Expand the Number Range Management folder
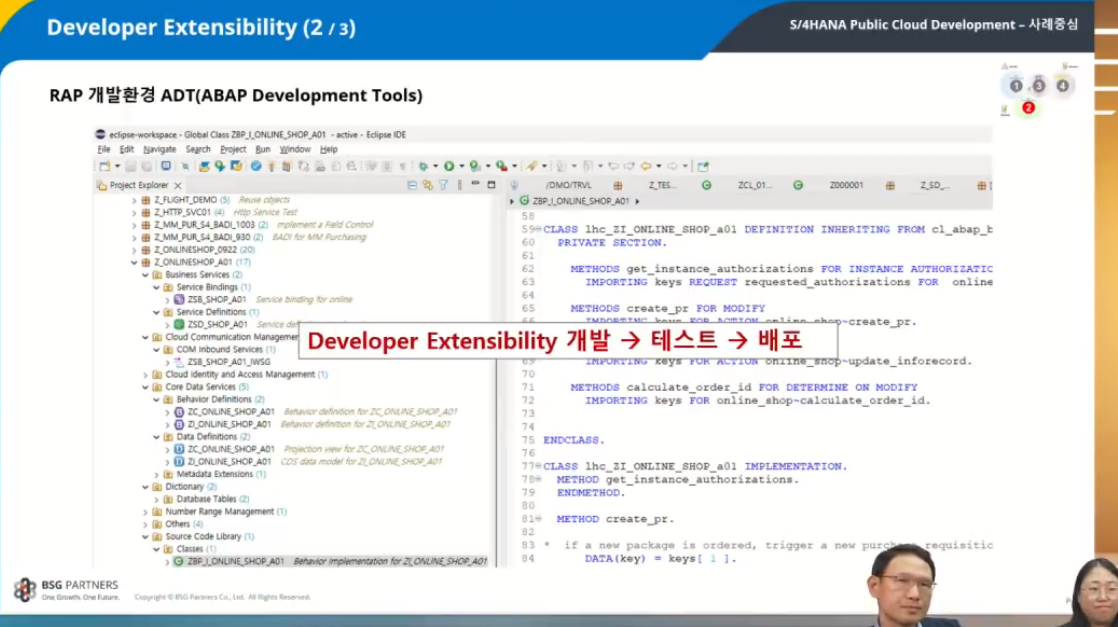The image size is (1118, 627). (145, 511)
